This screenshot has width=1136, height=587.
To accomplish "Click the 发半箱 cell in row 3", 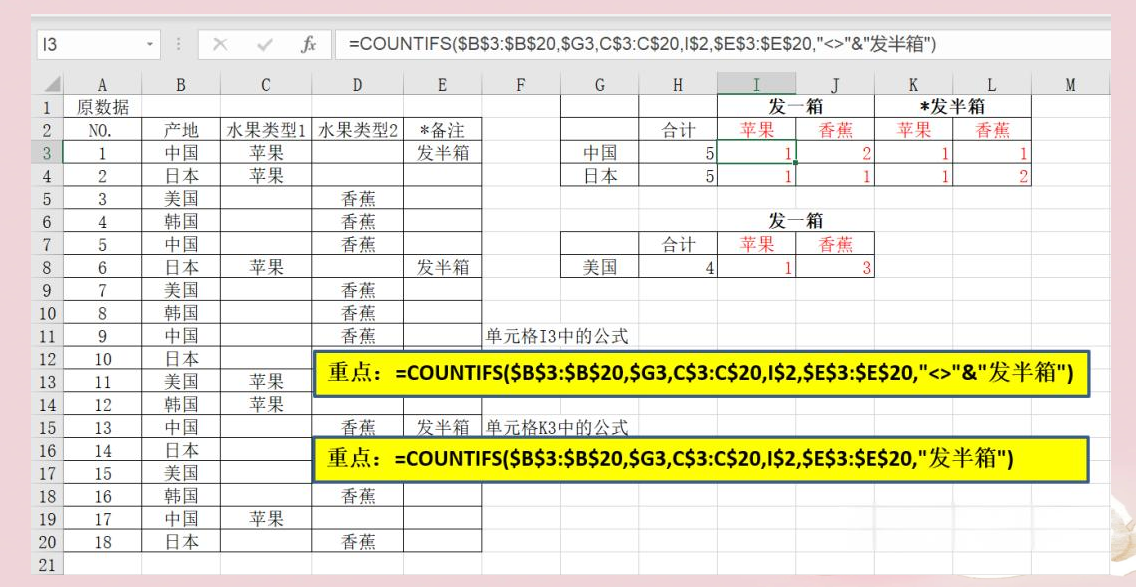I will 443,153.
